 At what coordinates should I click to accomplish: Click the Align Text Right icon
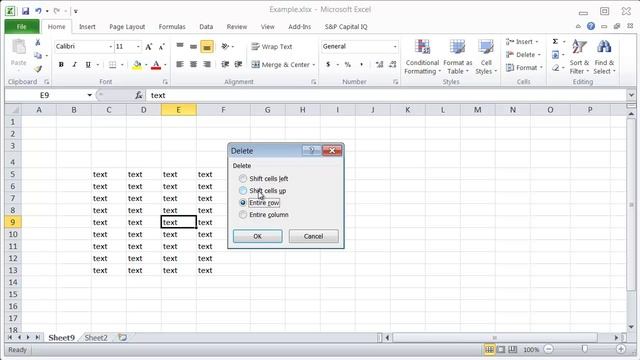coord(207,64)
